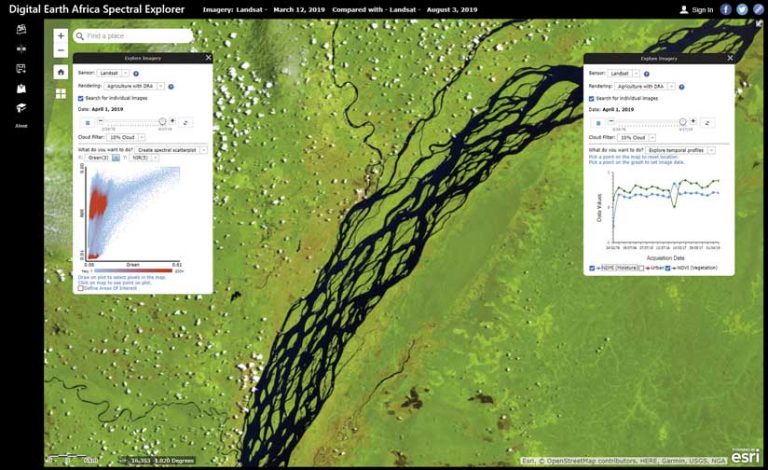The image size is (768, 470).
Task: Click the scatterplot density color ramp
Action: point(132,271)
